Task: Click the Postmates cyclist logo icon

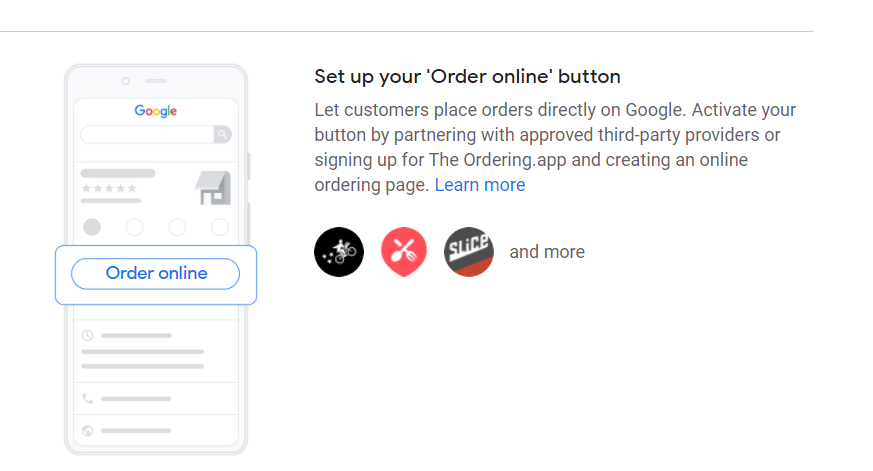Action: pos(339,252)
